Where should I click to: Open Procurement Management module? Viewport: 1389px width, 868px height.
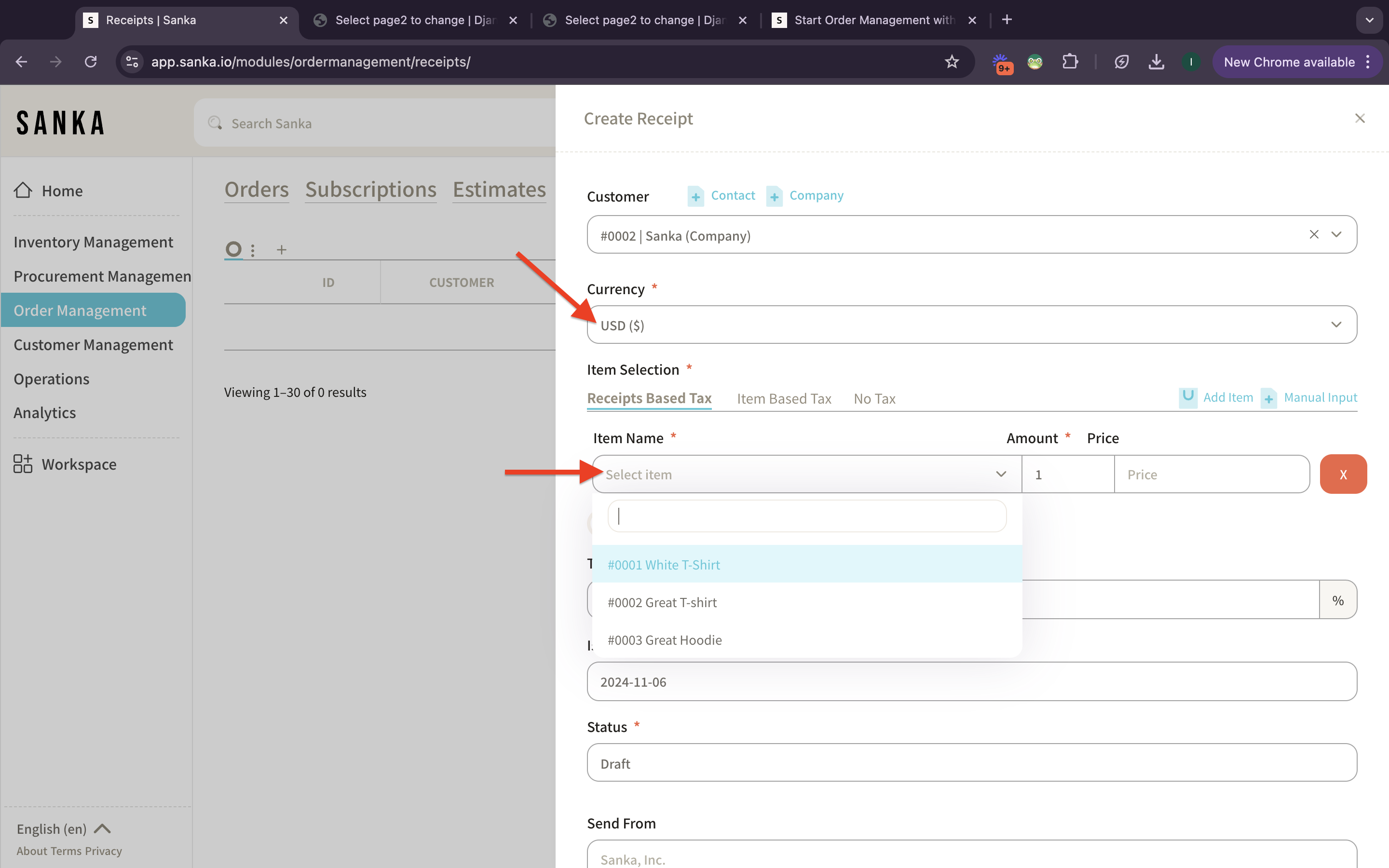point(102,276)
